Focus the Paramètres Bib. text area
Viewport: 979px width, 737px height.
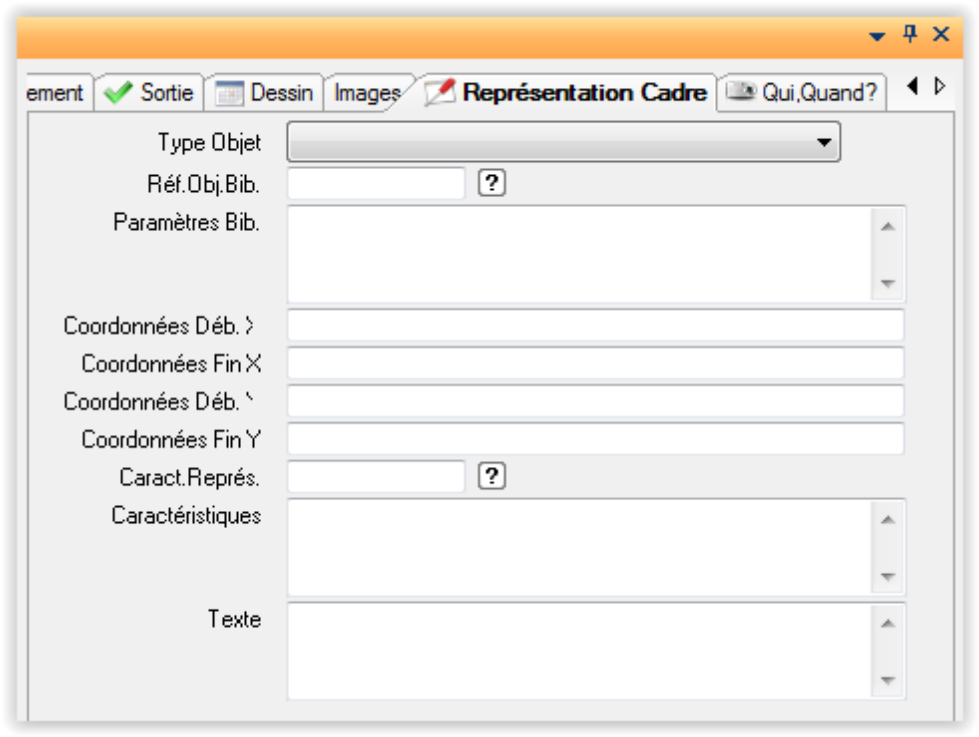coord(580,253)
